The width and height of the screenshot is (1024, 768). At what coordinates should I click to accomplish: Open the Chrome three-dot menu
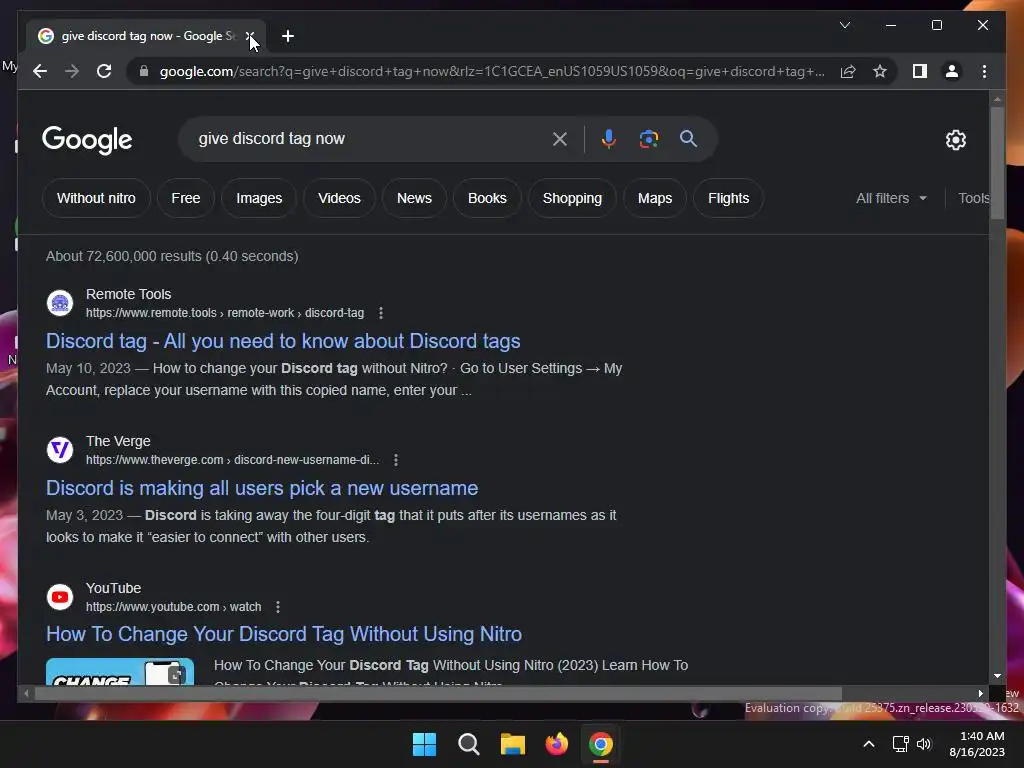click(x=984, y=71)
